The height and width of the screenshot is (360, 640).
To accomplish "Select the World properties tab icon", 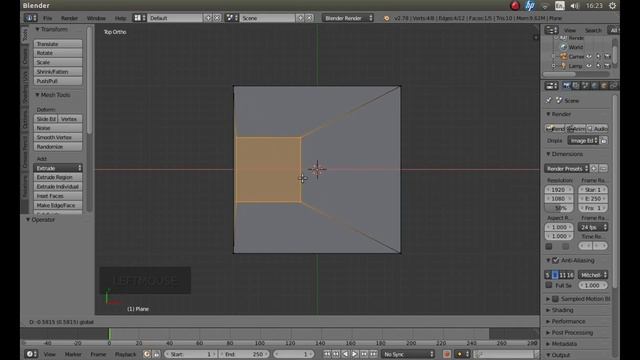I will coord(594,86).
